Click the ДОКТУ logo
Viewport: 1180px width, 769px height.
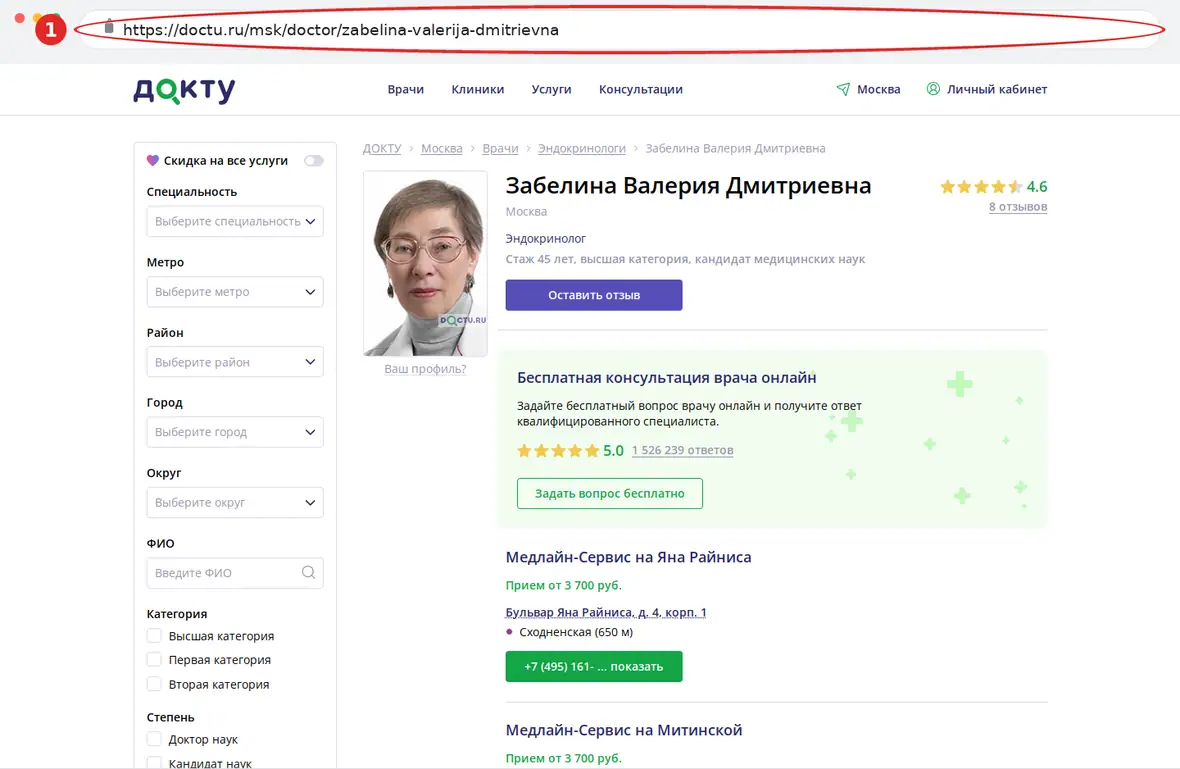pyautogui.click(x=184, y=90)
